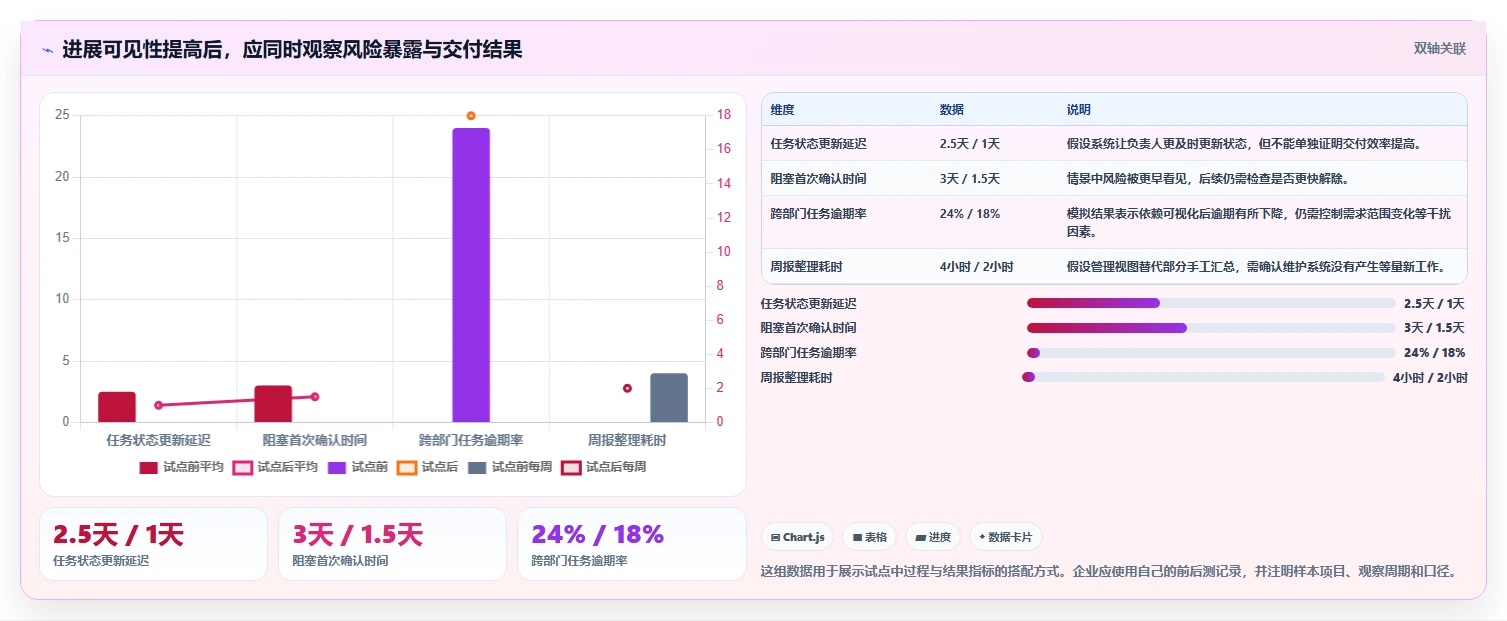
Task: Click the footer note starting 这组数据用于展示
Action: coord(1109,572)
